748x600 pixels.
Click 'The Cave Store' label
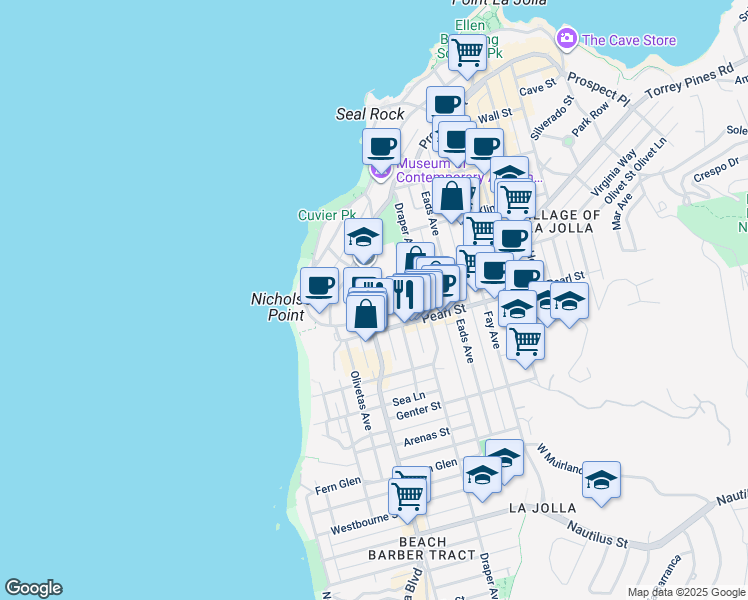[629, 40]
